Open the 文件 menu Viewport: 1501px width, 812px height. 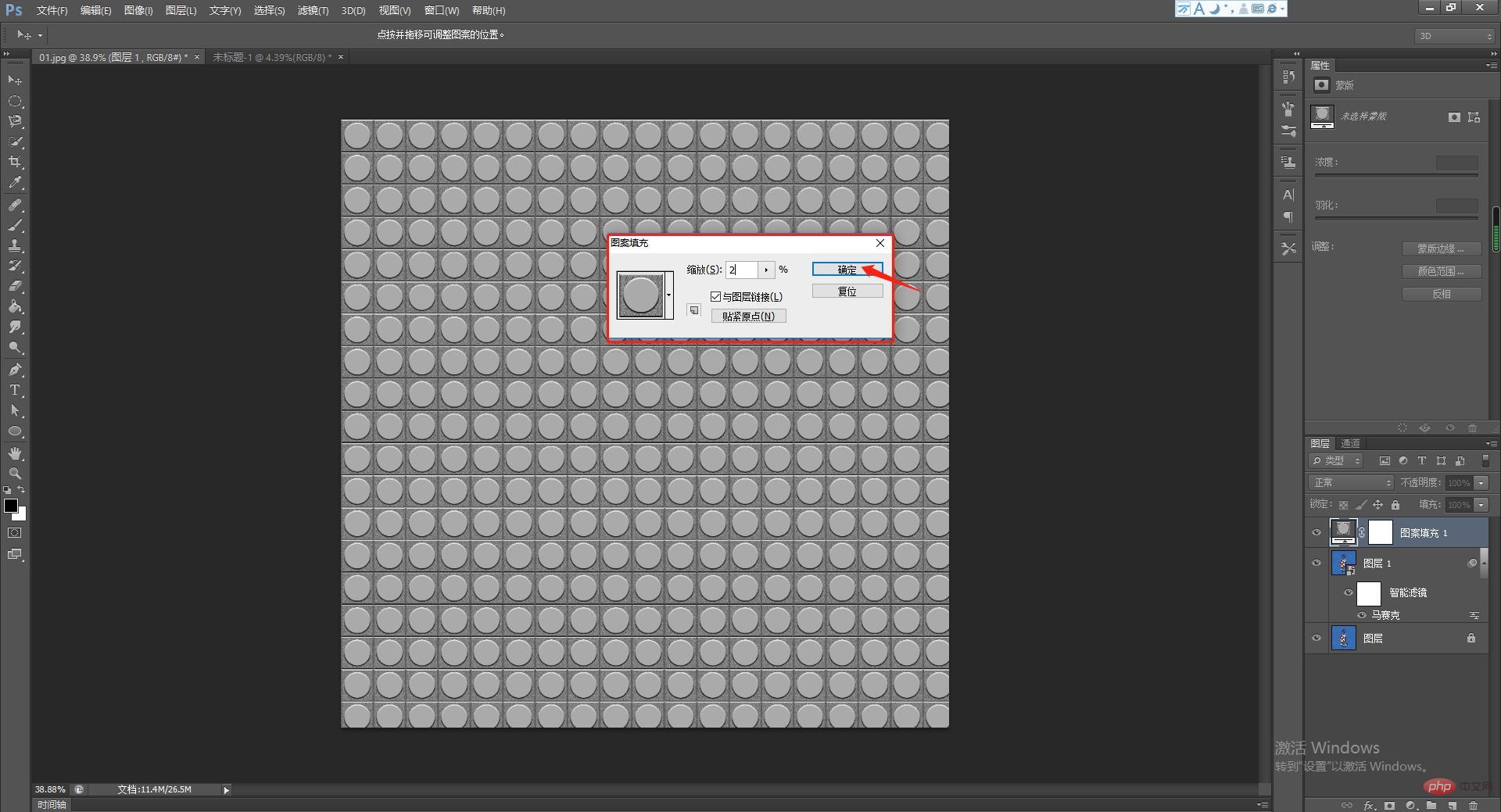tap(52, 10)
